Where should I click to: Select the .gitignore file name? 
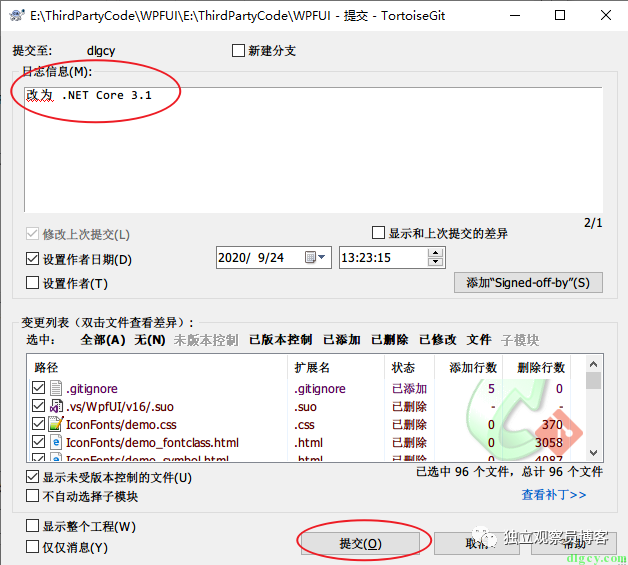(92, 388)
